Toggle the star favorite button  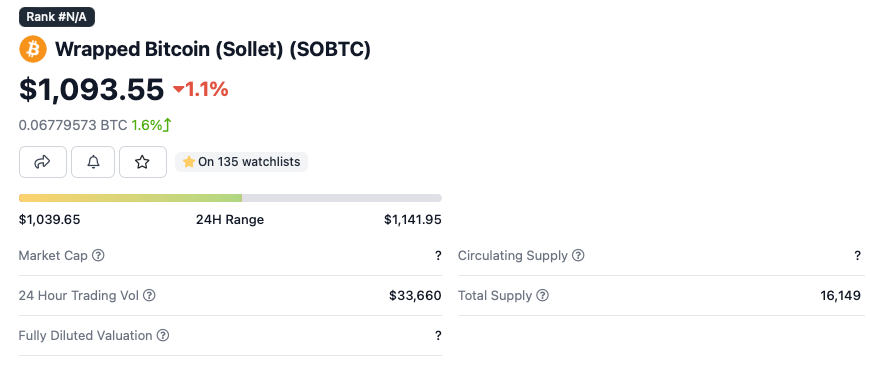point(143,162)
